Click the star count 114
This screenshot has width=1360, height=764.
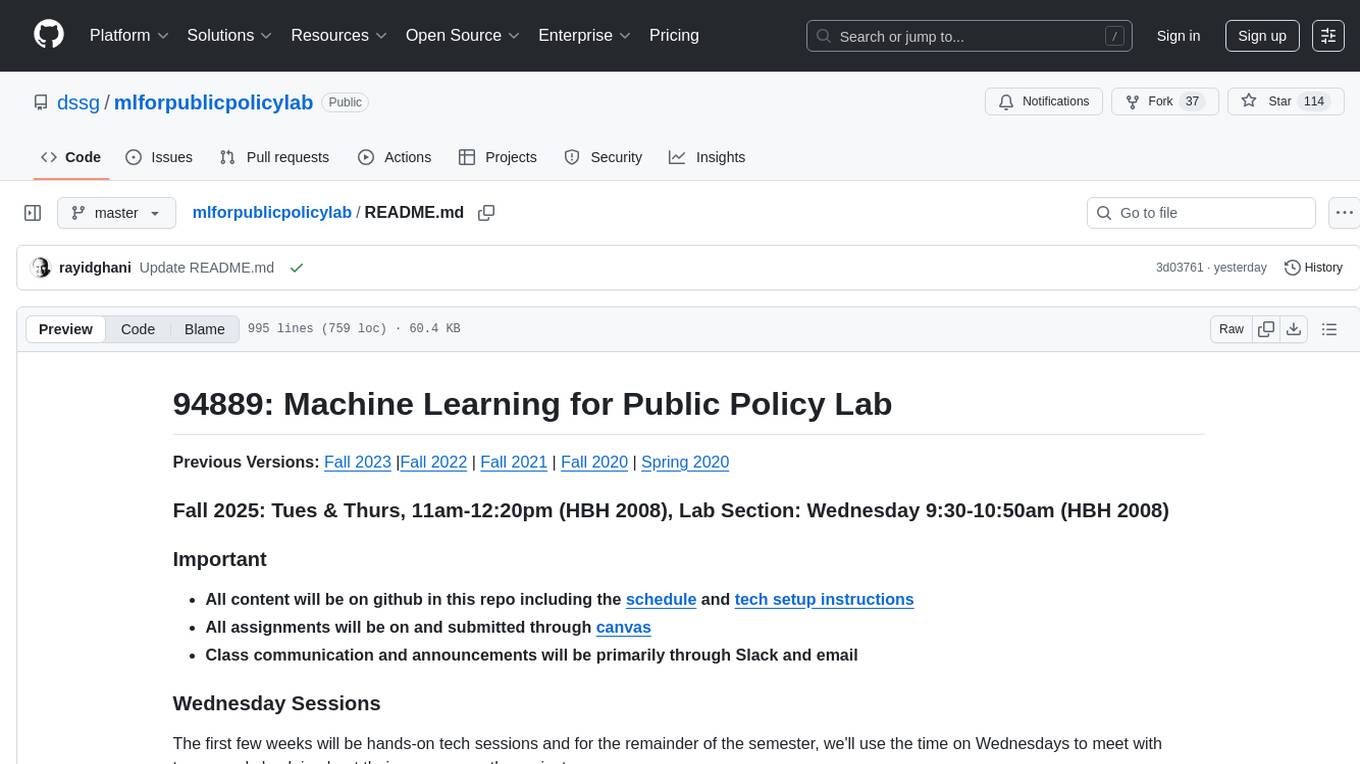click(x=1314, y=102)
